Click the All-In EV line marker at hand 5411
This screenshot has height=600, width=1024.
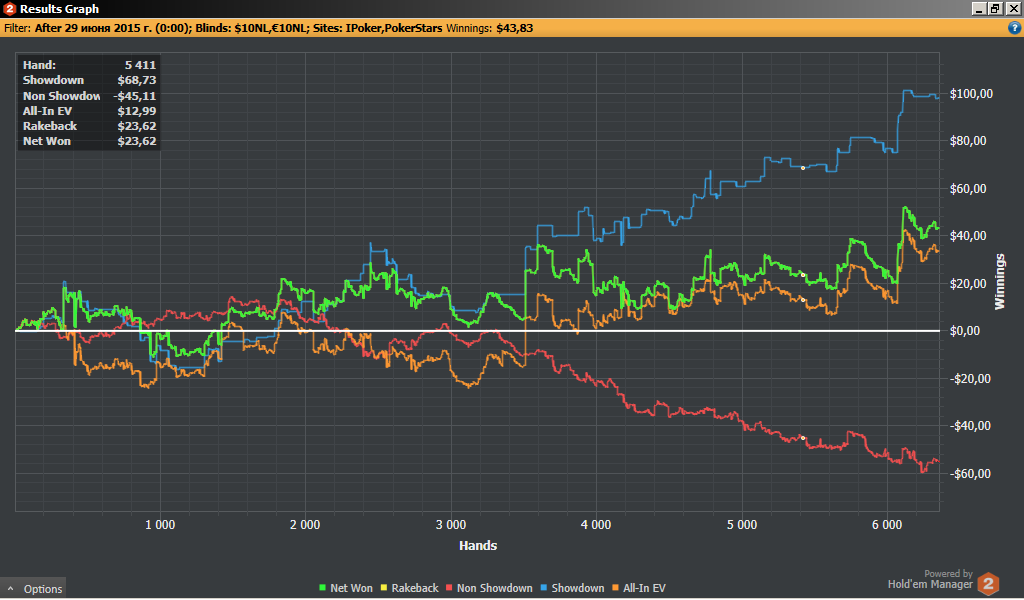(803, 300)
